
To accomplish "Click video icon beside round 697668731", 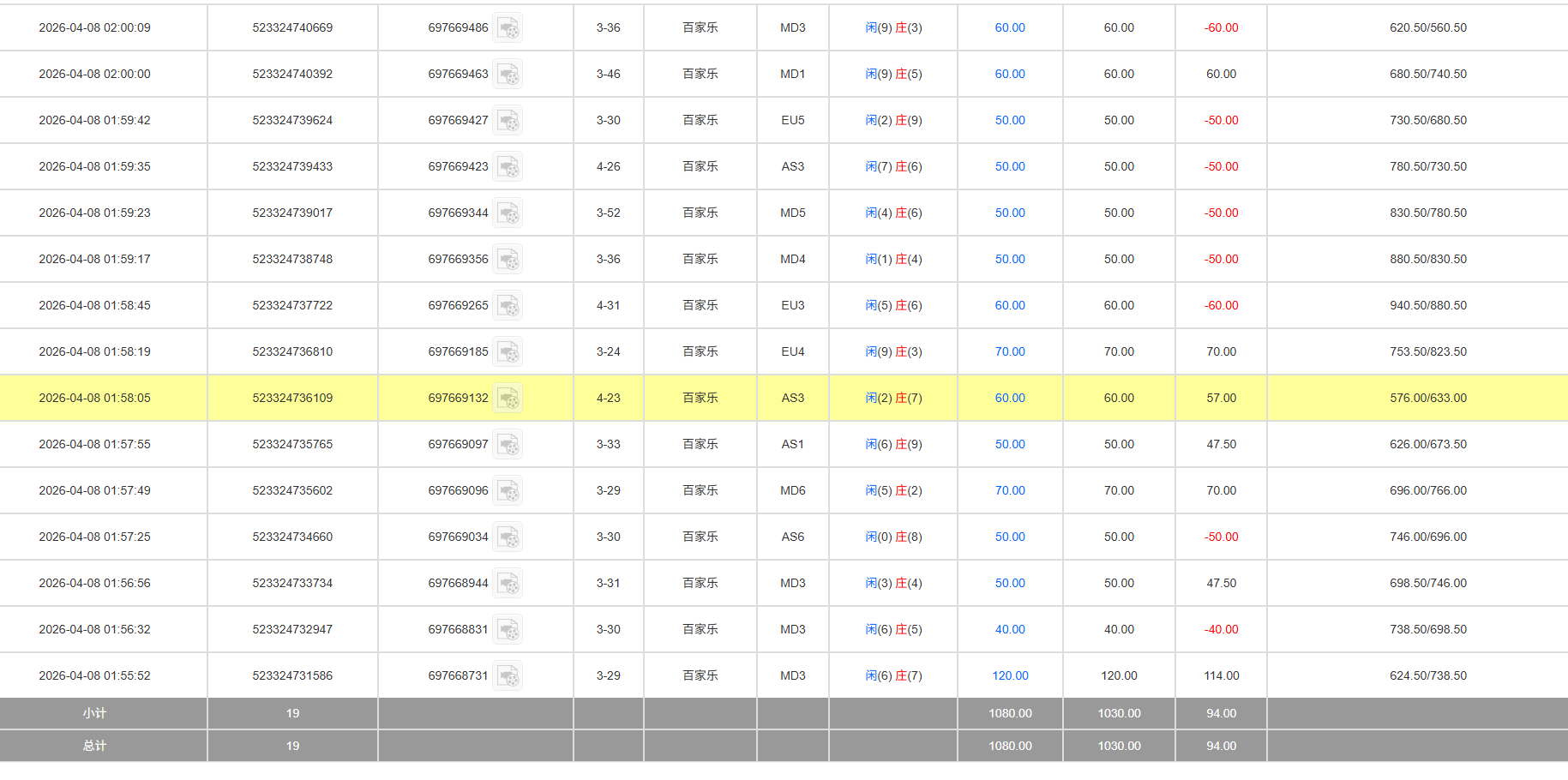I will click(x=508, y=676).
